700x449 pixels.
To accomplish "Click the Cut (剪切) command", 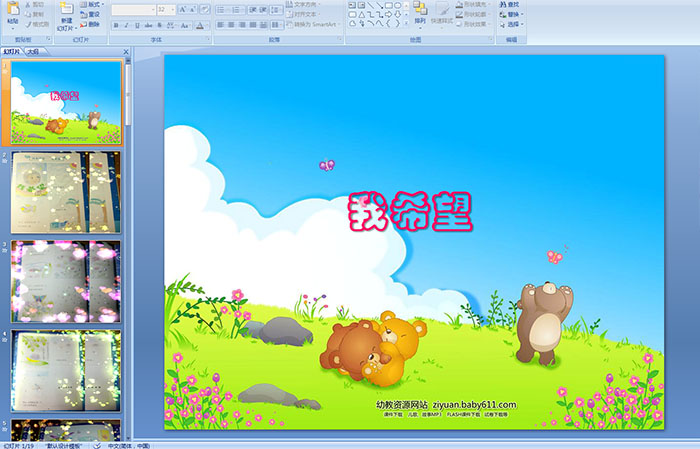I will (x=34, y=4).
